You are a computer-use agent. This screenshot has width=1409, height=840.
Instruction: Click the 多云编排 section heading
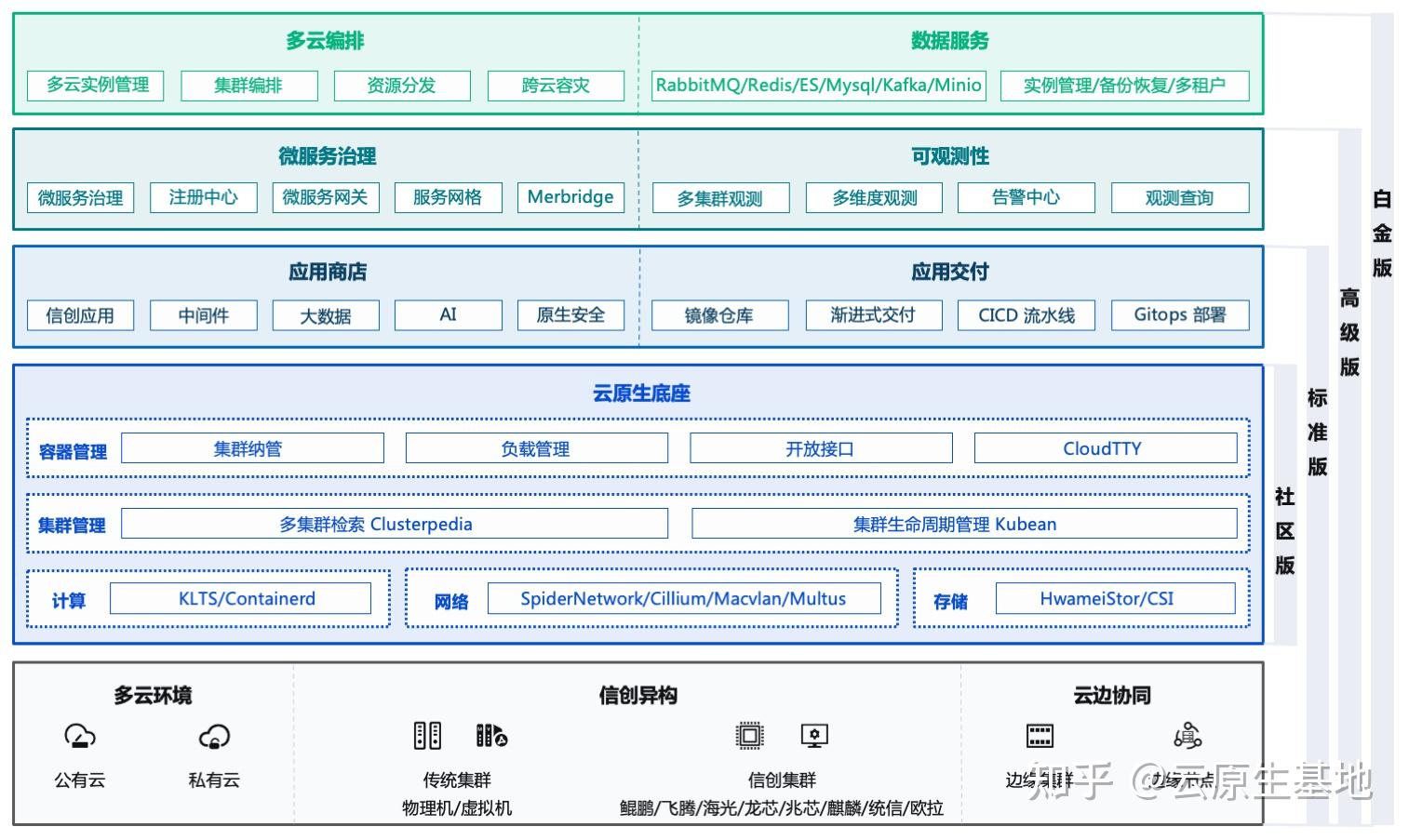tap(325, 41)
